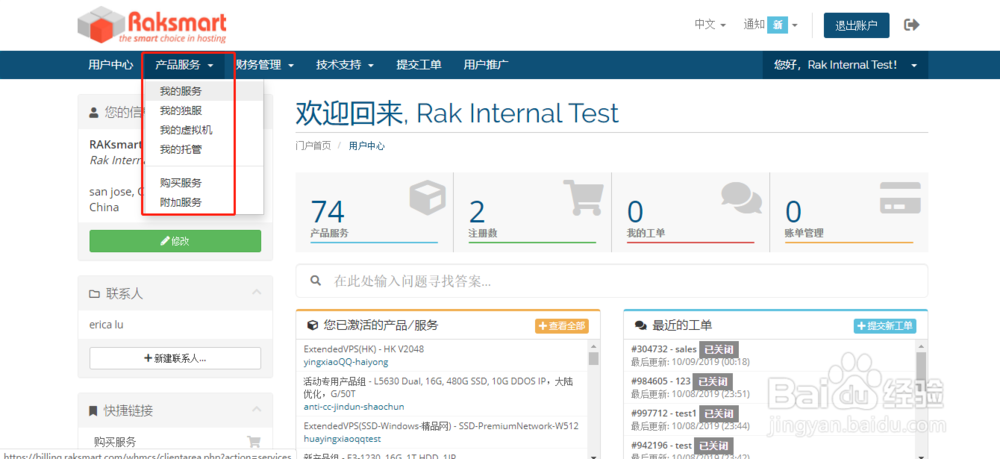Click the 2 注册数 stat tile
The image size is (1000, 459).
point(533,212)
